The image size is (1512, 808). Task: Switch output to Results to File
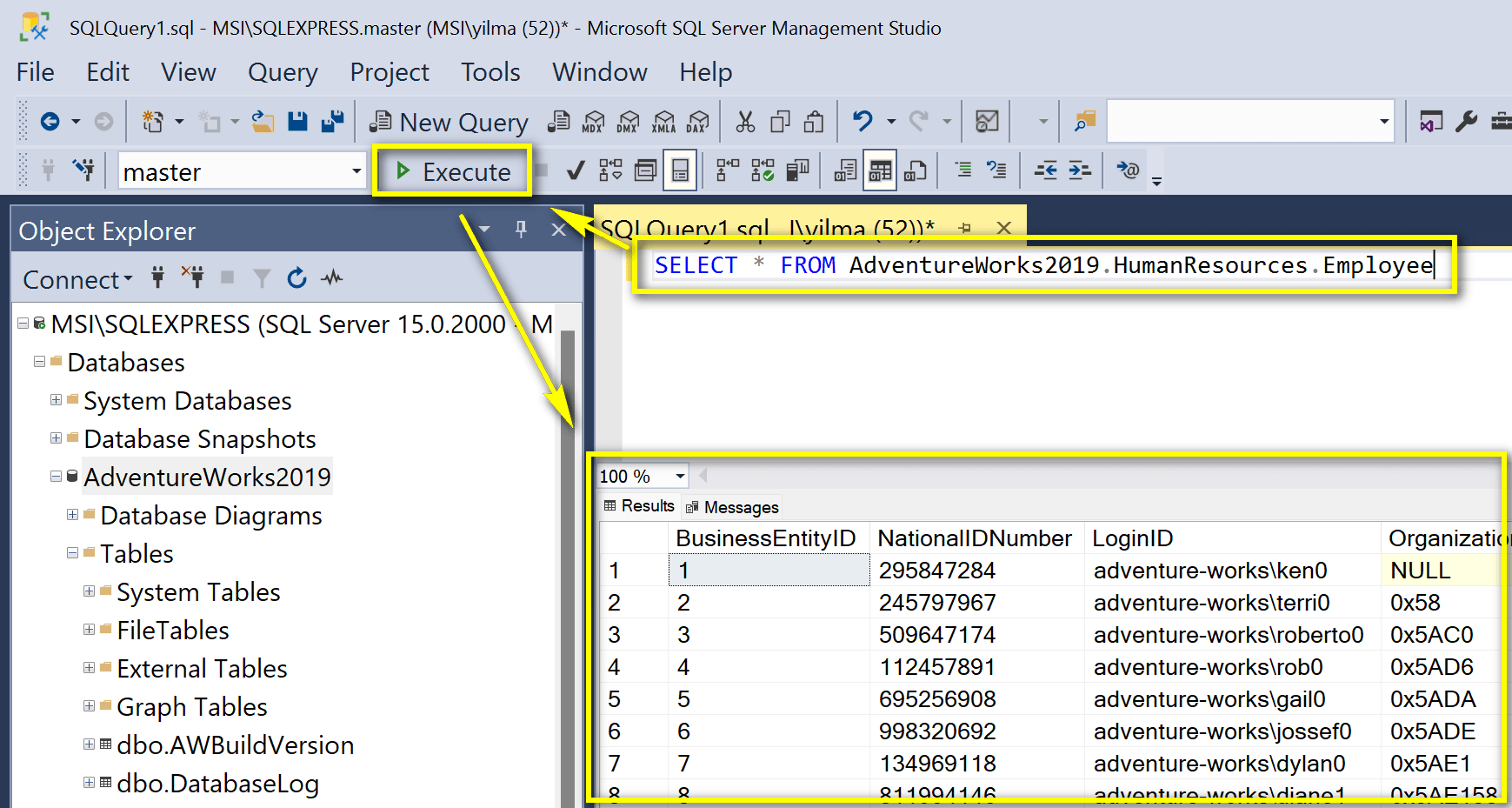tap(915, 170)
